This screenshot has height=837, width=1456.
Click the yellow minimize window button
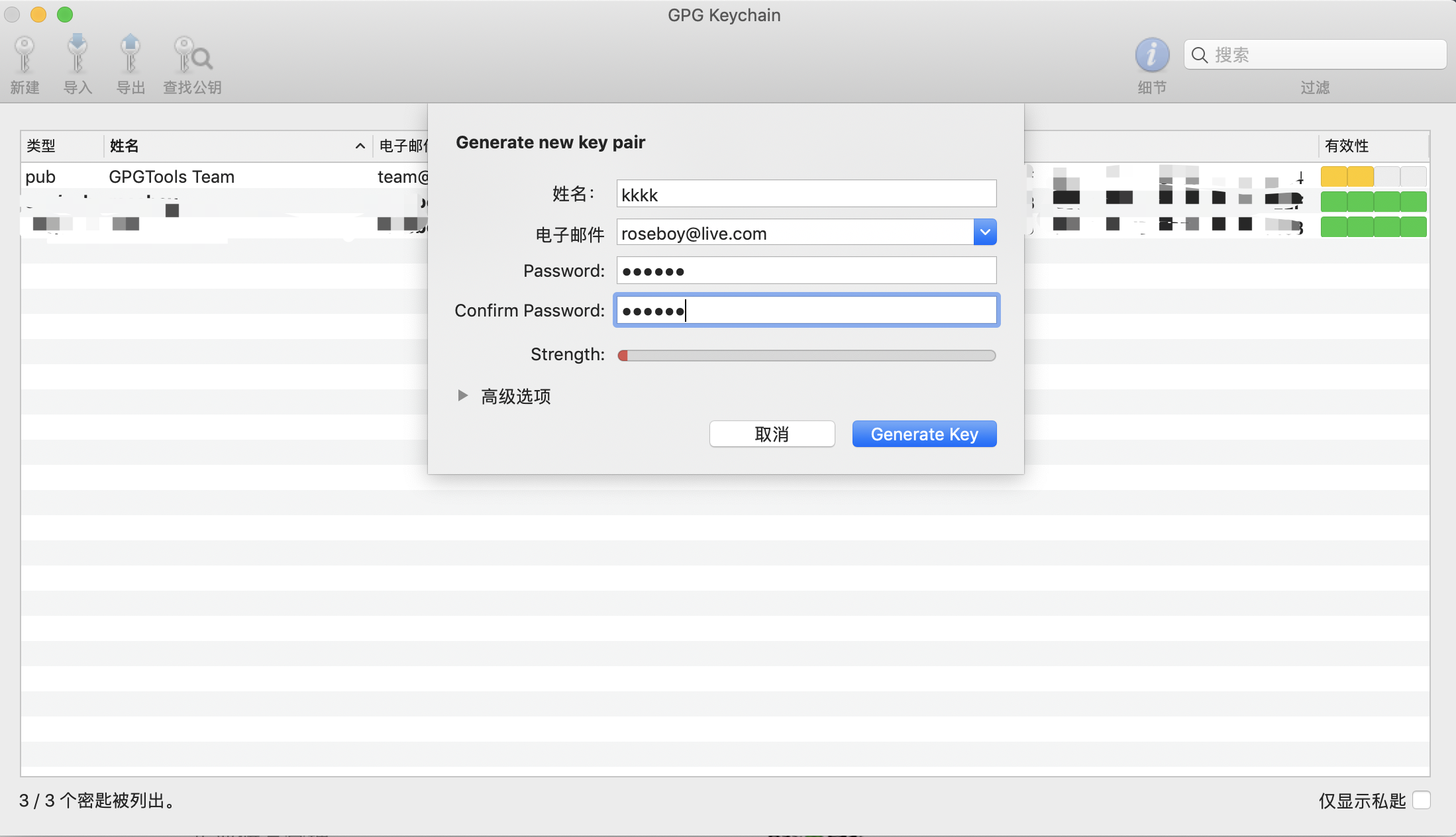point(38,15)
